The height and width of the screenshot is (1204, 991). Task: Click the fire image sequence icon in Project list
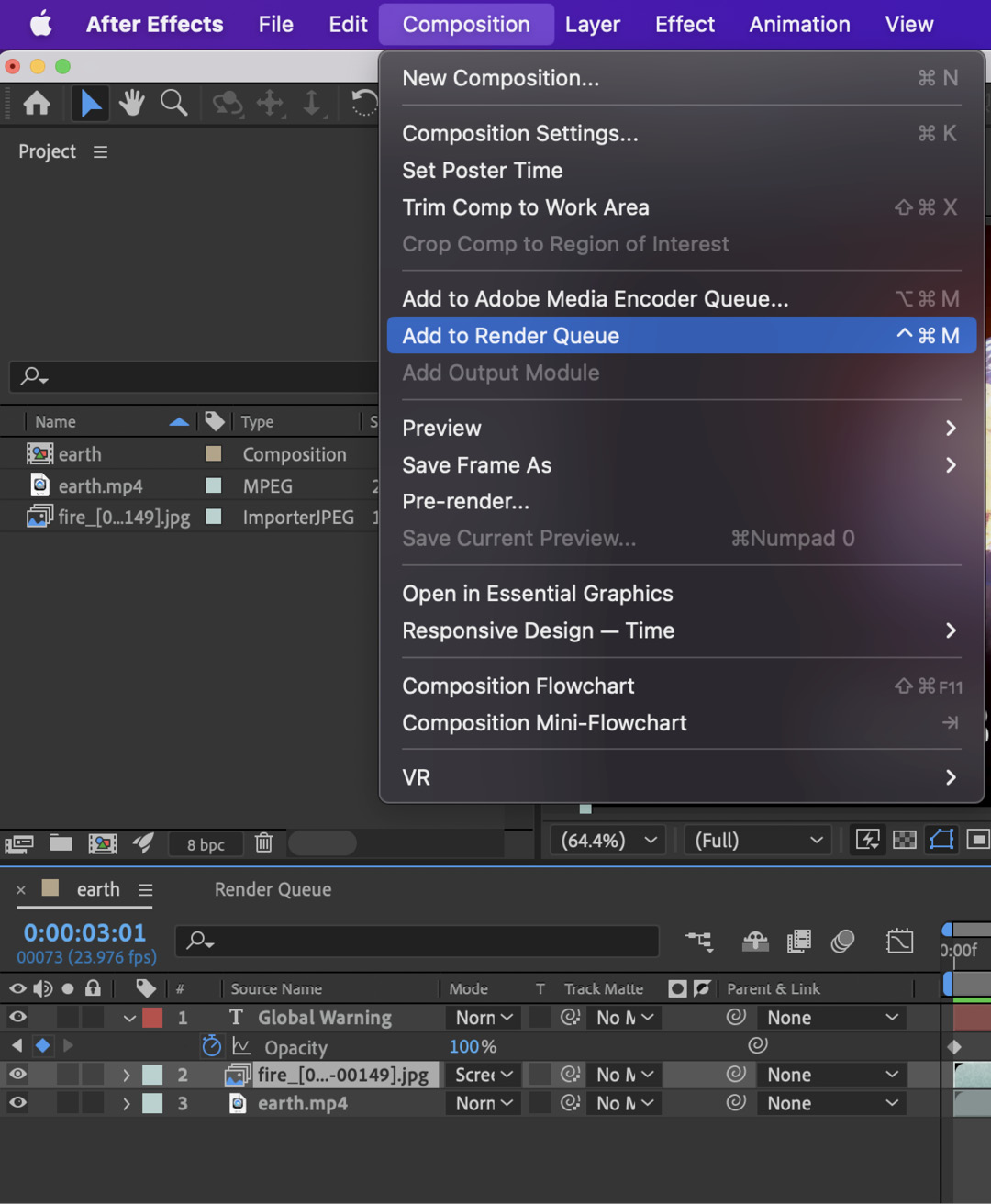tap(39, 517)
